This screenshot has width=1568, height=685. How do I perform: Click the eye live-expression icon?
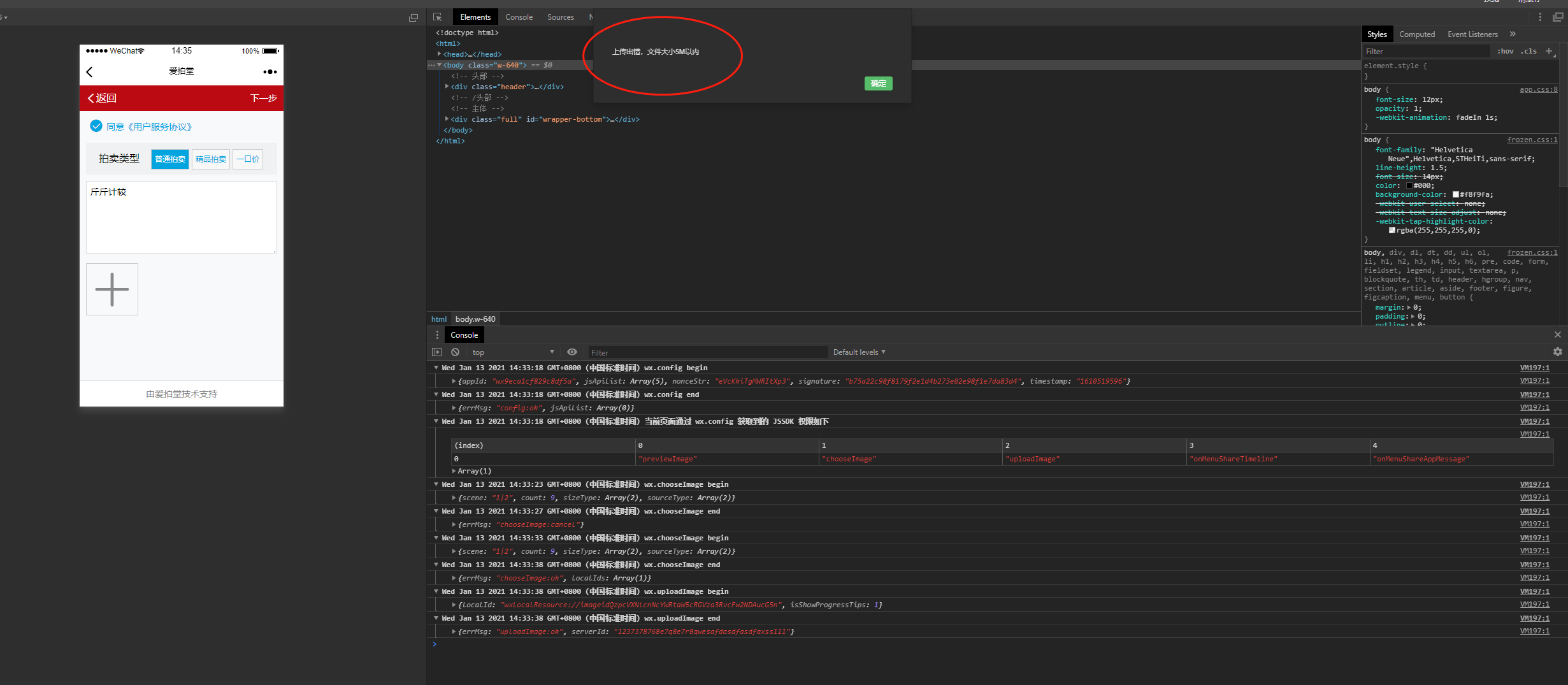[x=572, y=352]
